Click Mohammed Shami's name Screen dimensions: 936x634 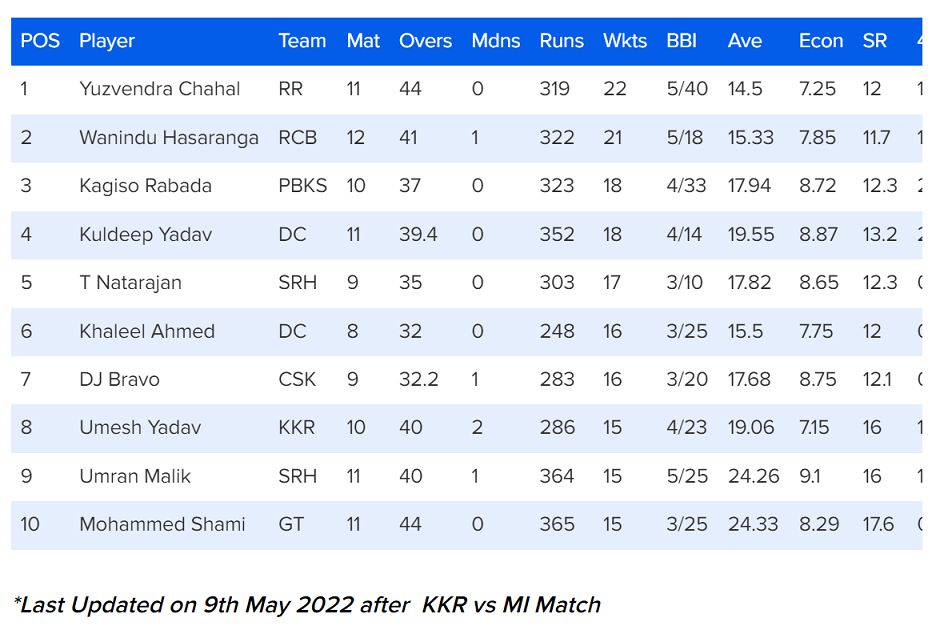pos(162,524)
